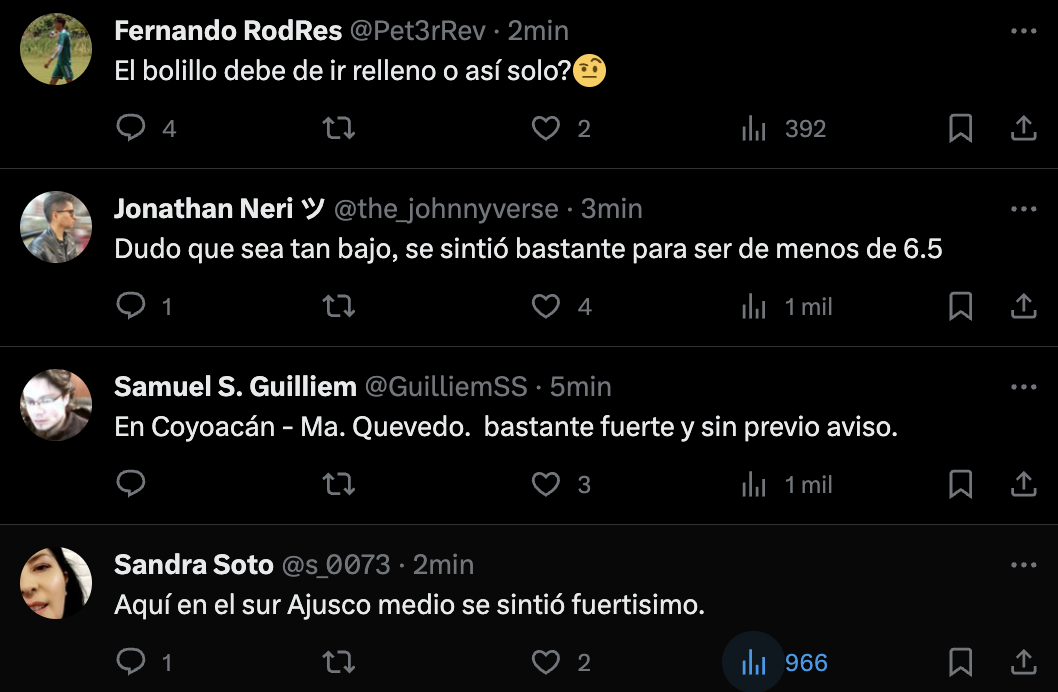Open more options menu on Sandra Soto's tweet
Image resolution: width=1058 pixels, height=692 pixels.
point(1023,565)
